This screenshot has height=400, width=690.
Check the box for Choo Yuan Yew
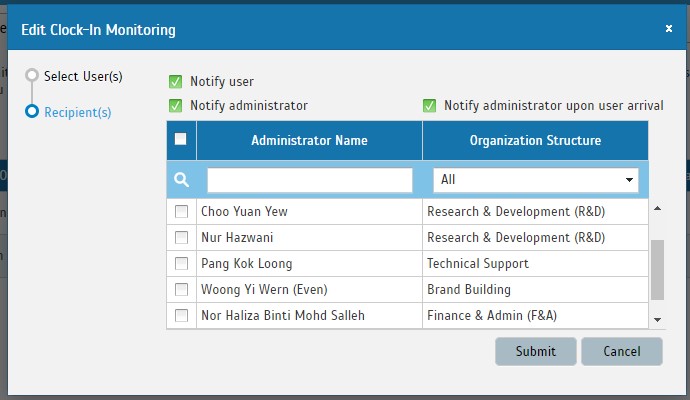tap(181, 212)
